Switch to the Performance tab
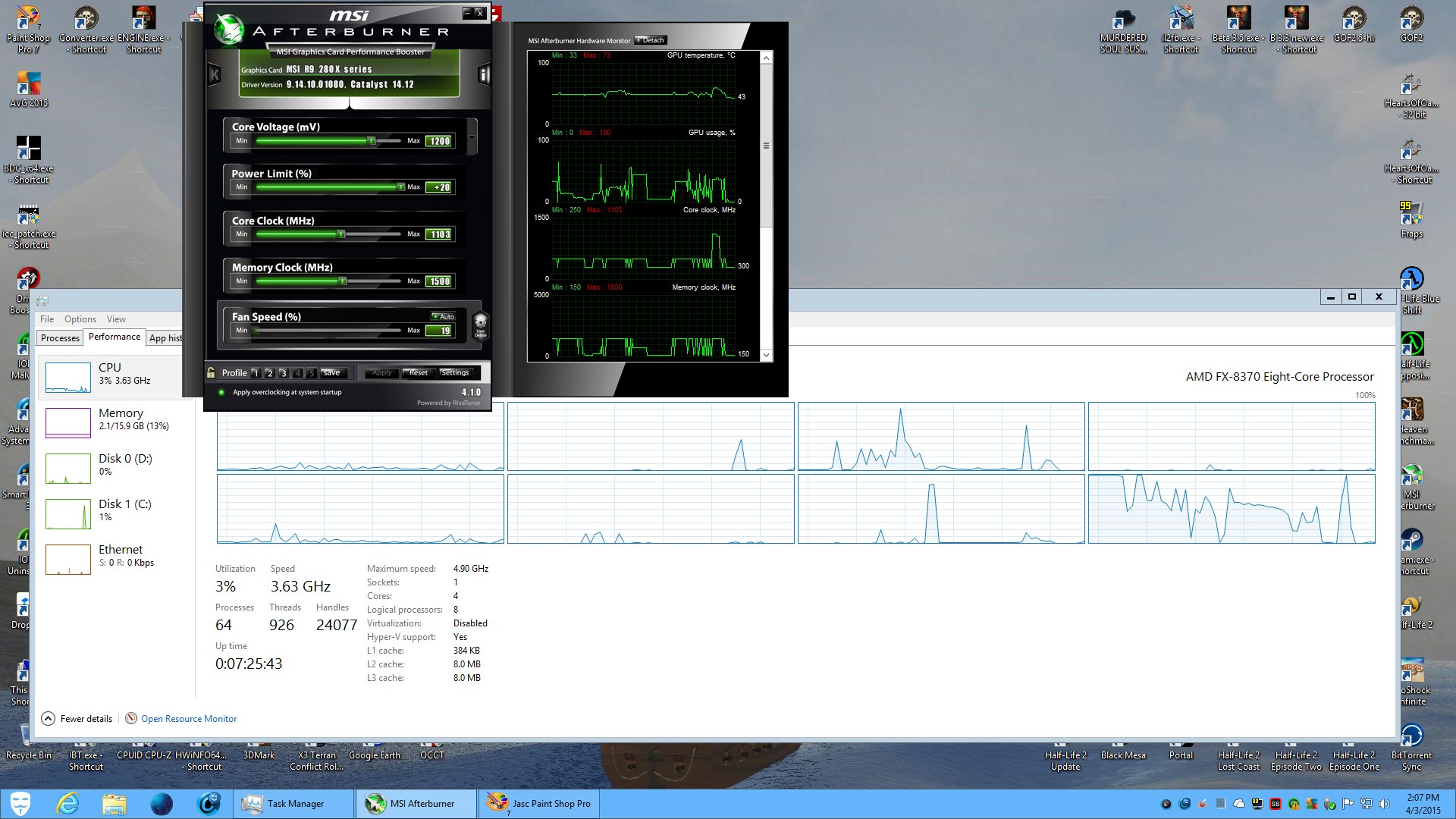Screen dimensions: 1456x819 115,337
